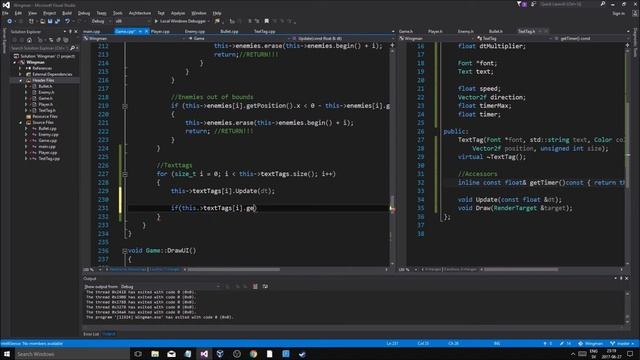Switch to the Error List tab
This screenshot has height=360, width=640.
tap(91, 334)
